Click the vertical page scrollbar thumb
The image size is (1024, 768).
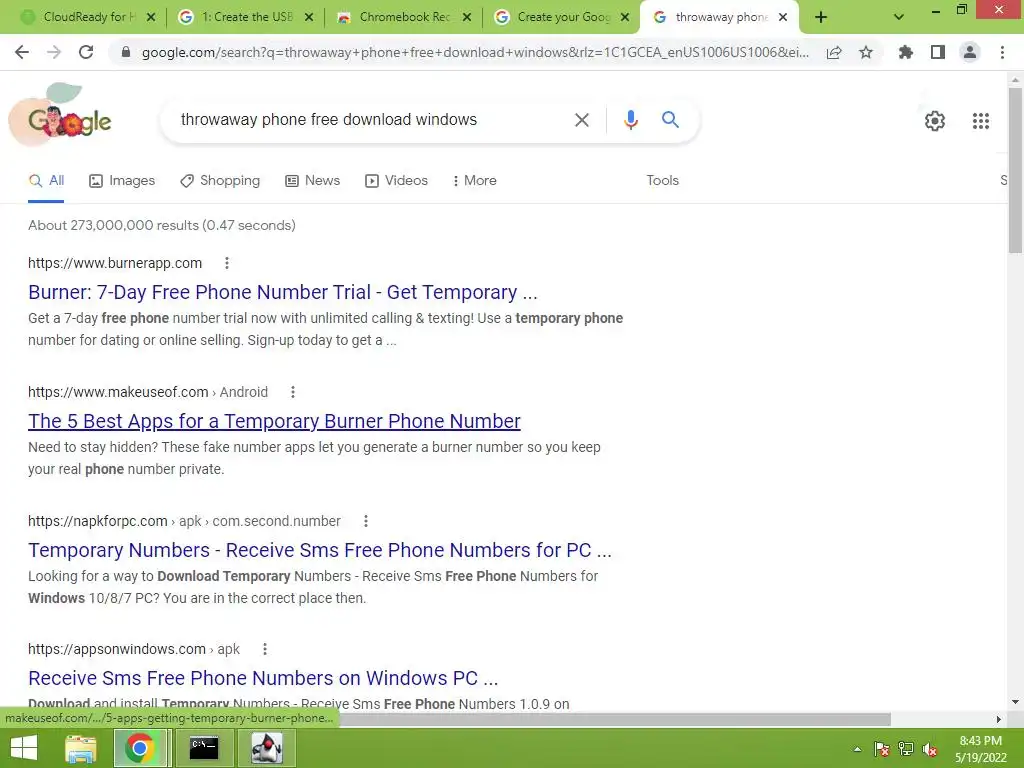coord(1015,170)
